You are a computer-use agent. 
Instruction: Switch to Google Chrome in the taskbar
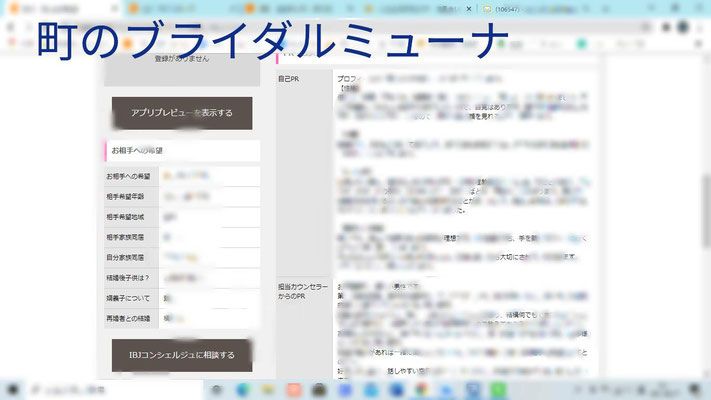[x=422, y=390]
